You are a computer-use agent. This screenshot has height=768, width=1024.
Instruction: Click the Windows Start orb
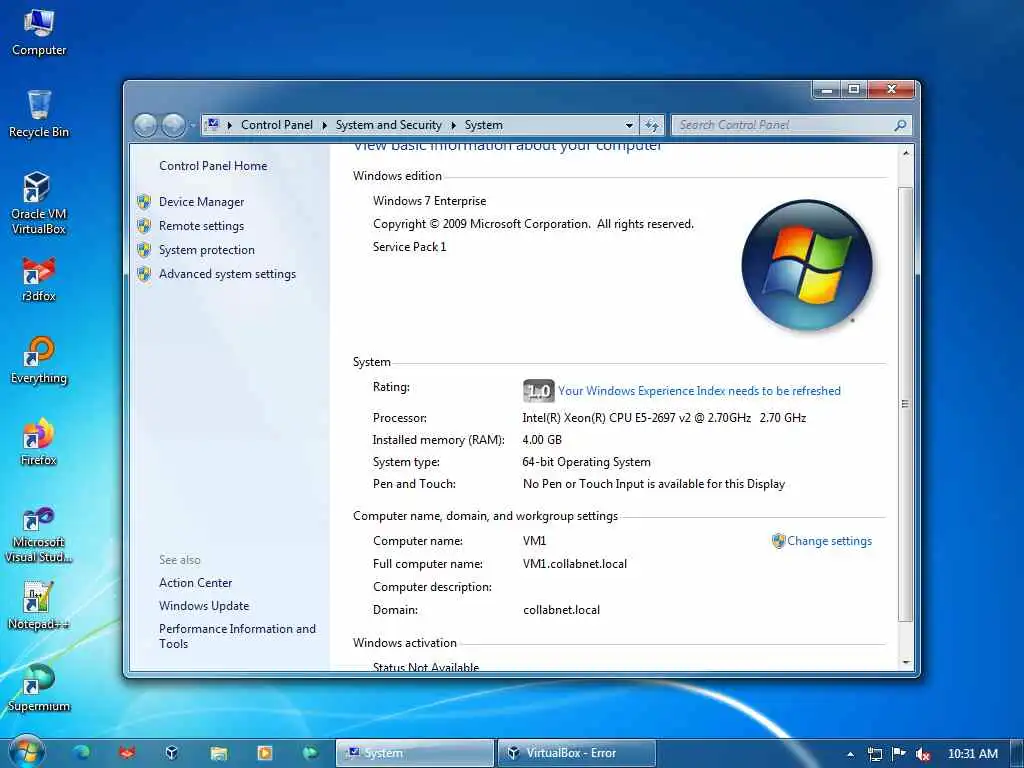pos(26,752)
